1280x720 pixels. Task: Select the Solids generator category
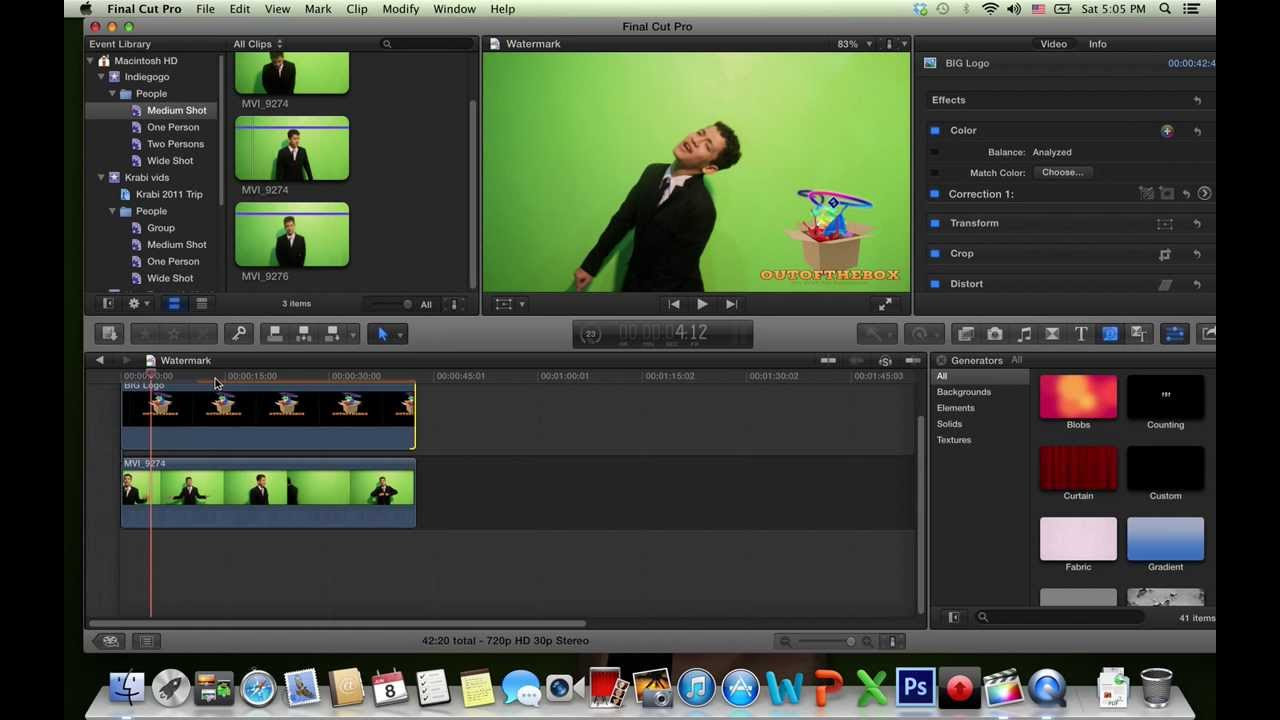click(x=949, y=424)
